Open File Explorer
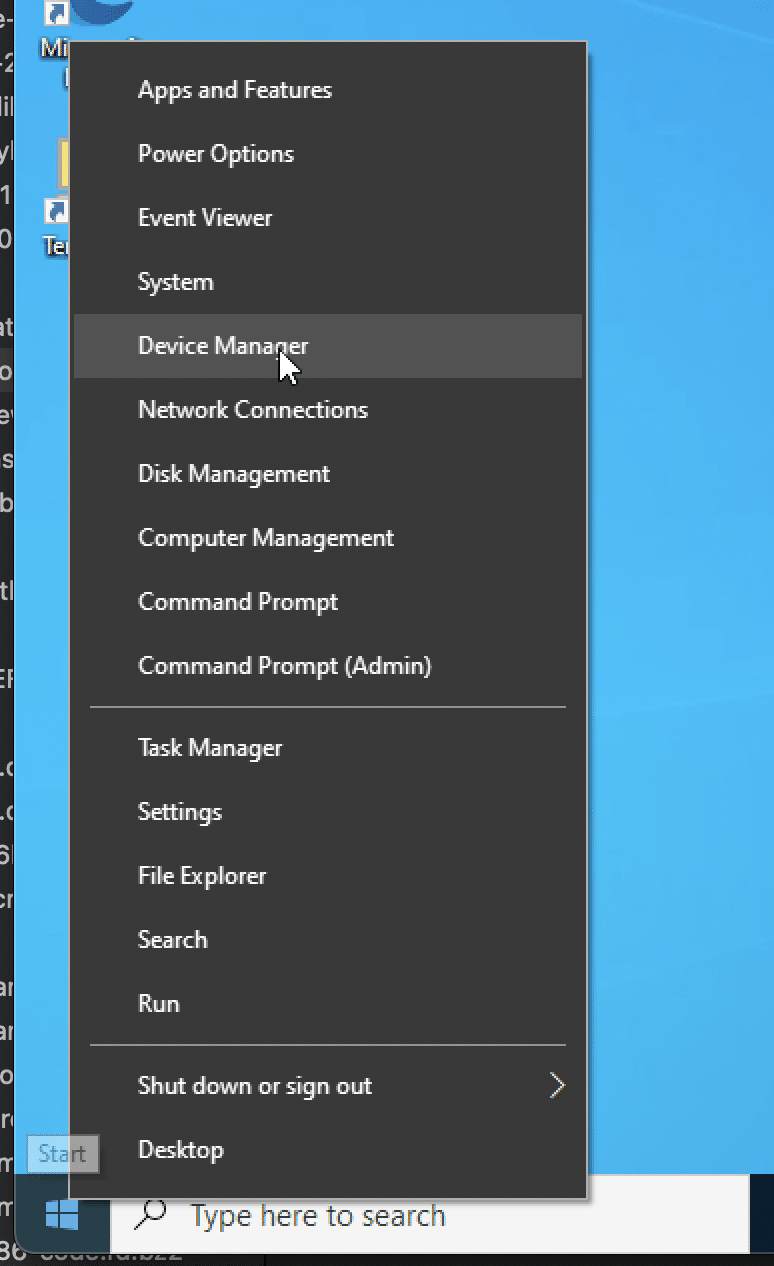Screen dimensions: 774x1266 coord(328,876)
